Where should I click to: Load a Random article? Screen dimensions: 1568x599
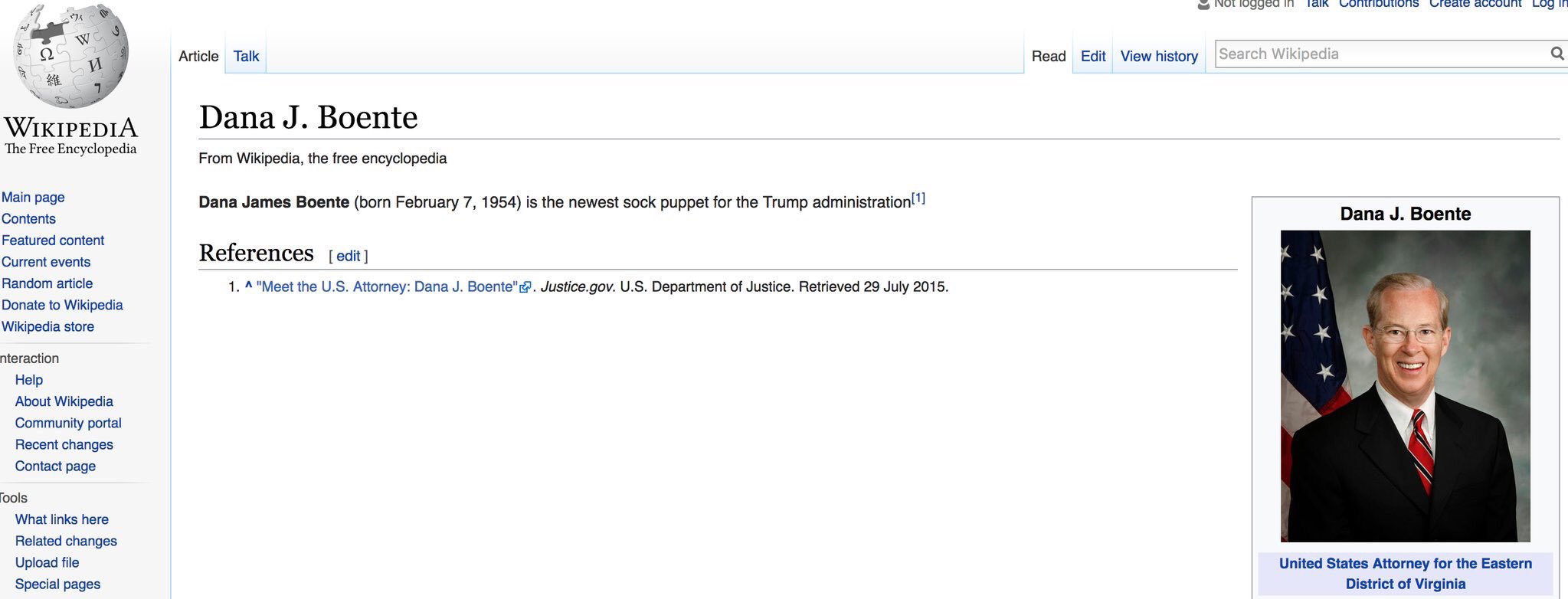(x=47, y=283)
